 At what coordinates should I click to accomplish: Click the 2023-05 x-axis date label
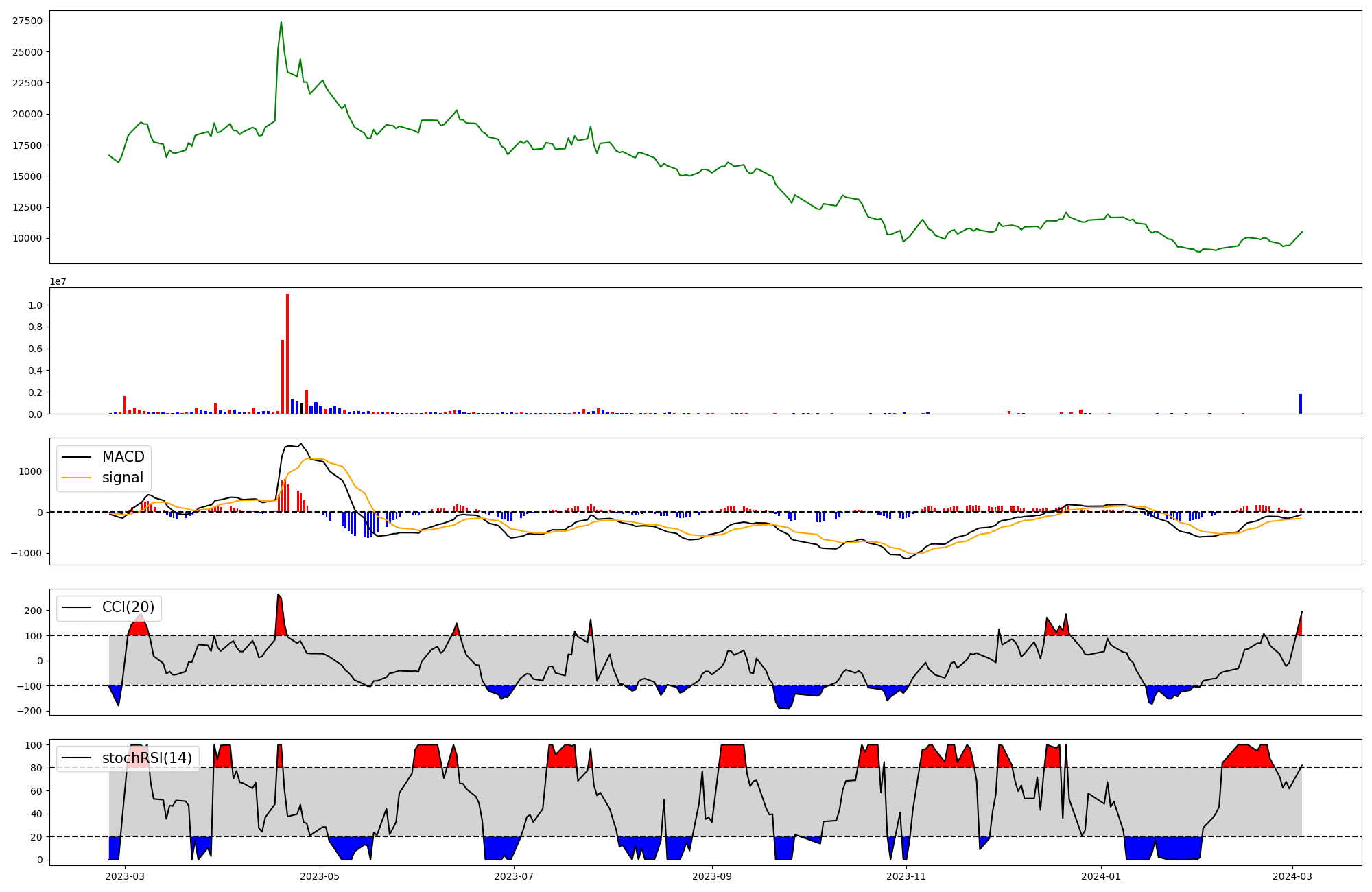(x=320, y=876)
